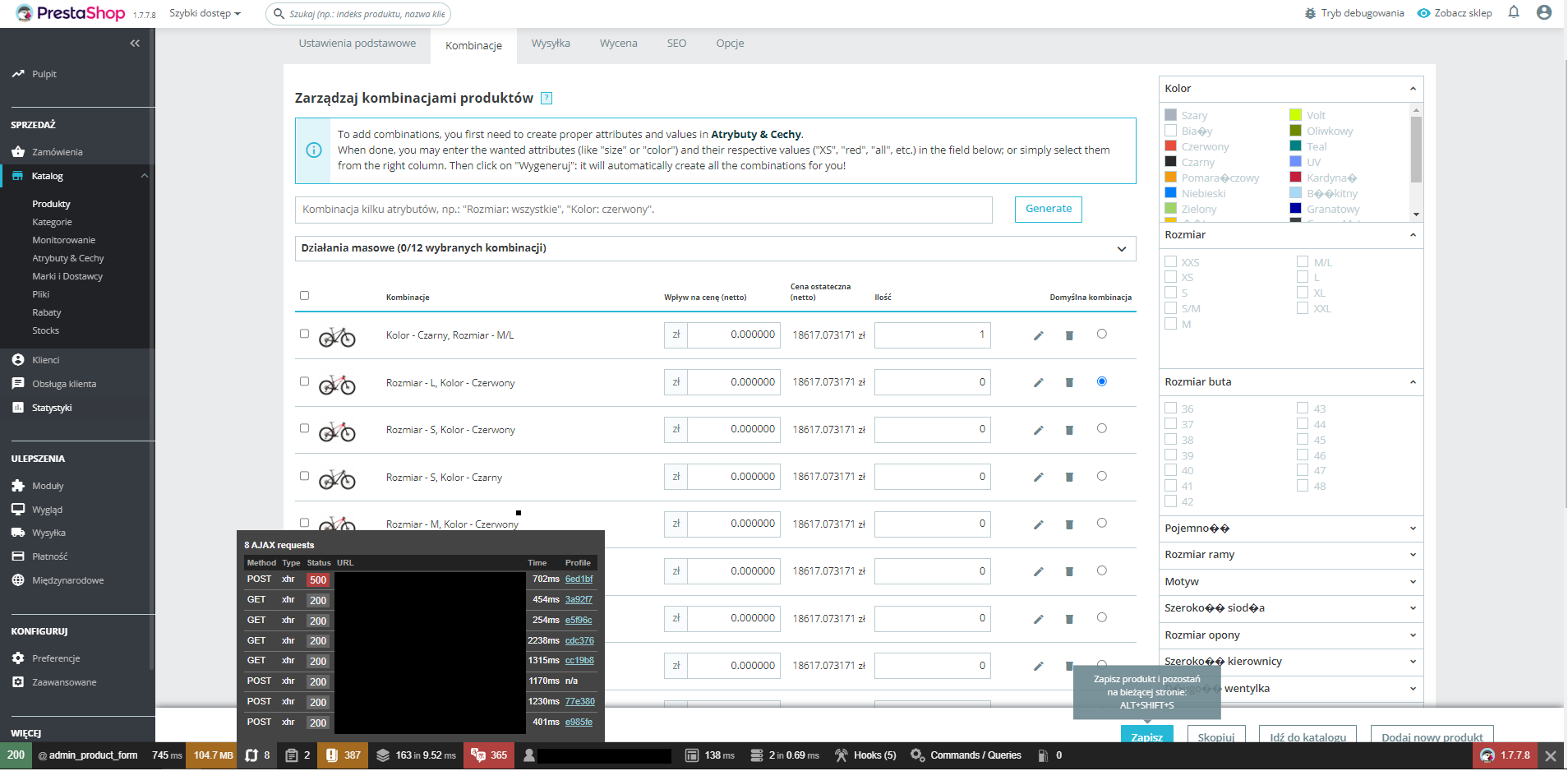Choose the Teal color swatch
This screenshot has height=771, width=1568.
(x=1296, y=146)
